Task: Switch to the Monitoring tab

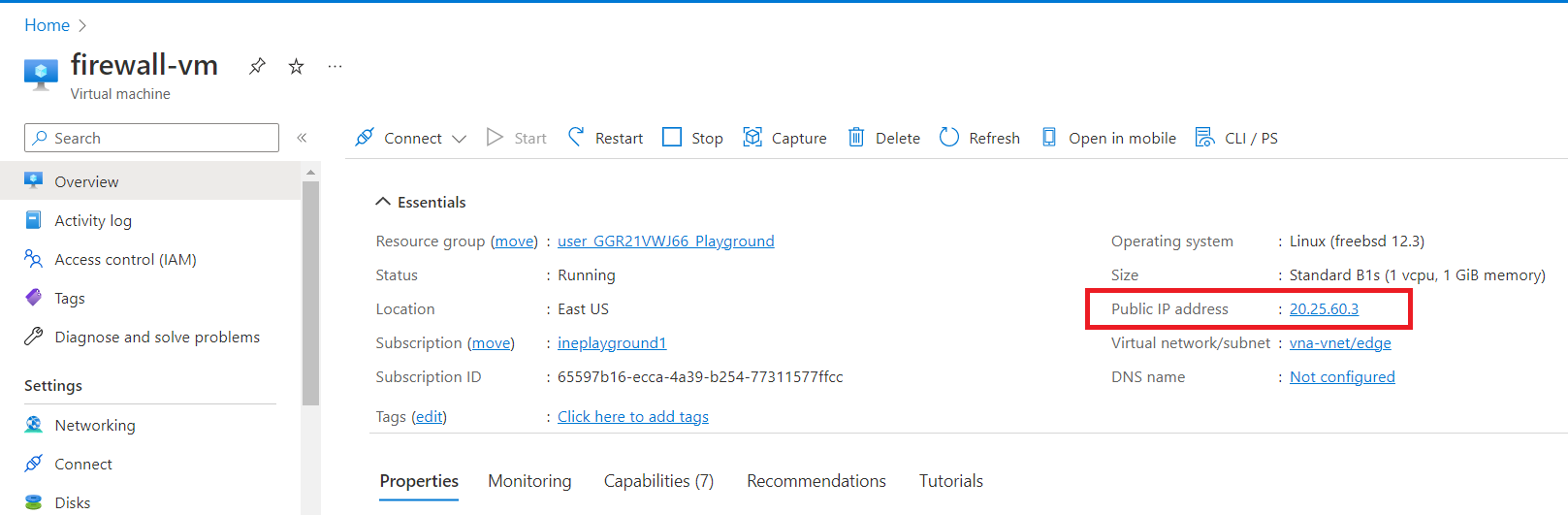Action: [x=529, y=481]
